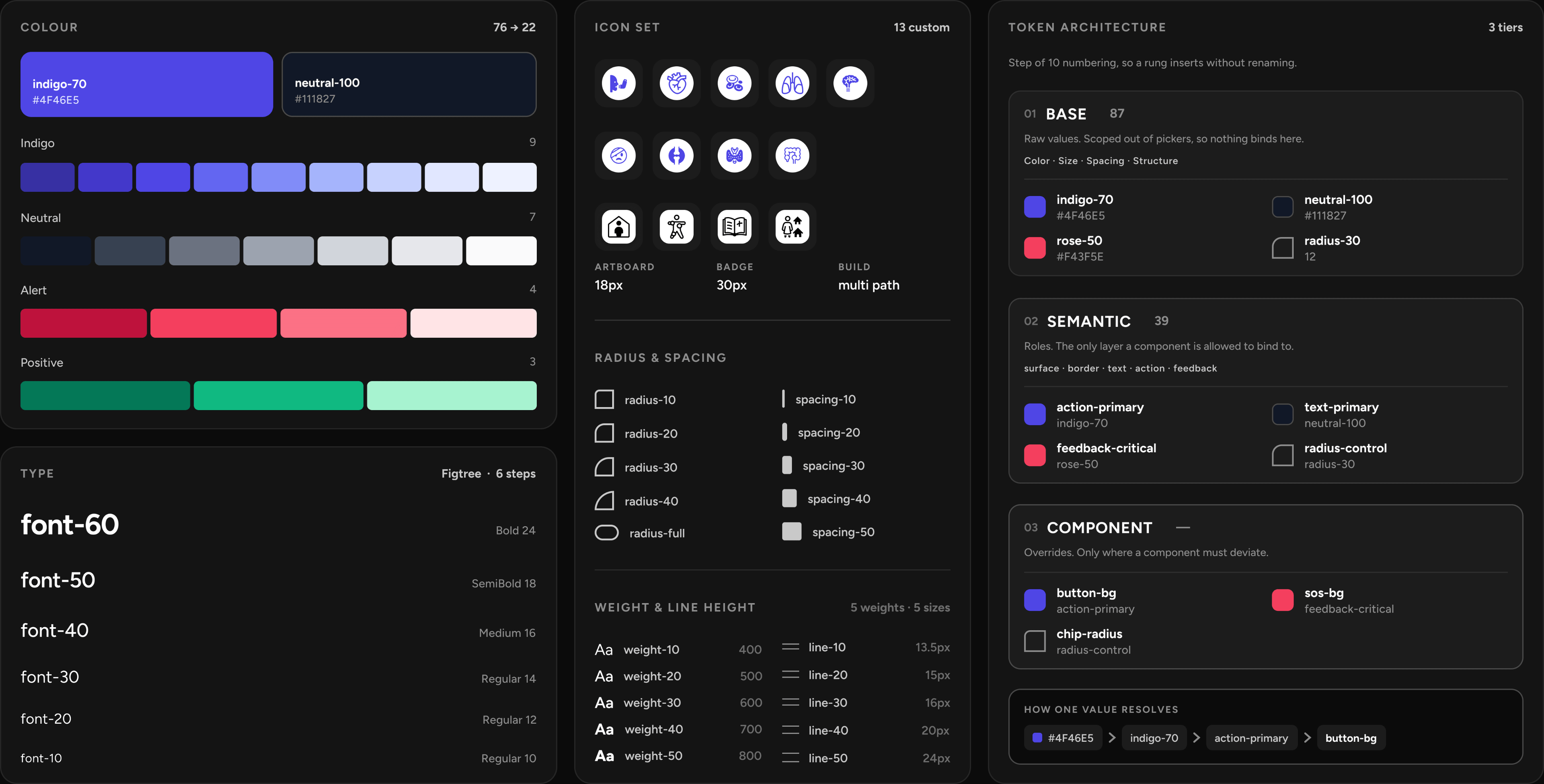Click the radius-full pill shape icon
1544x784 pixels.
tap(607, 533)
